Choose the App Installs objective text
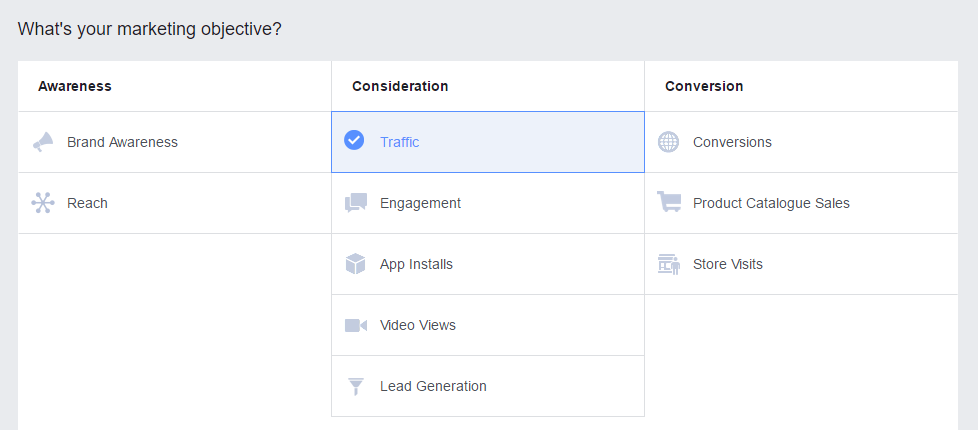This screenshot has height=430, width=978. coord(417,265)
